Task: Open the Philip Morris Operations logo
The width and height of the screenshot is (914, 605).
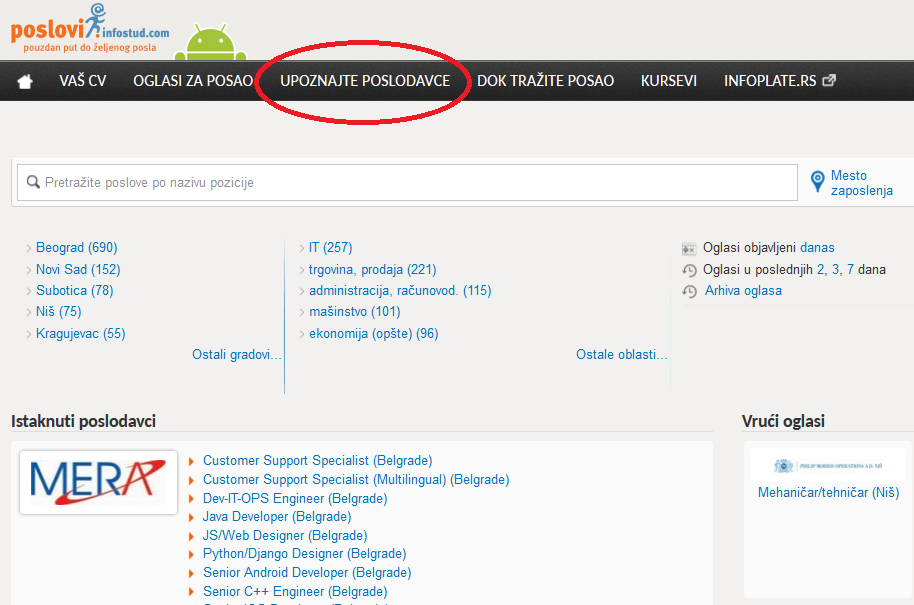Action: [x=828, y=466]
